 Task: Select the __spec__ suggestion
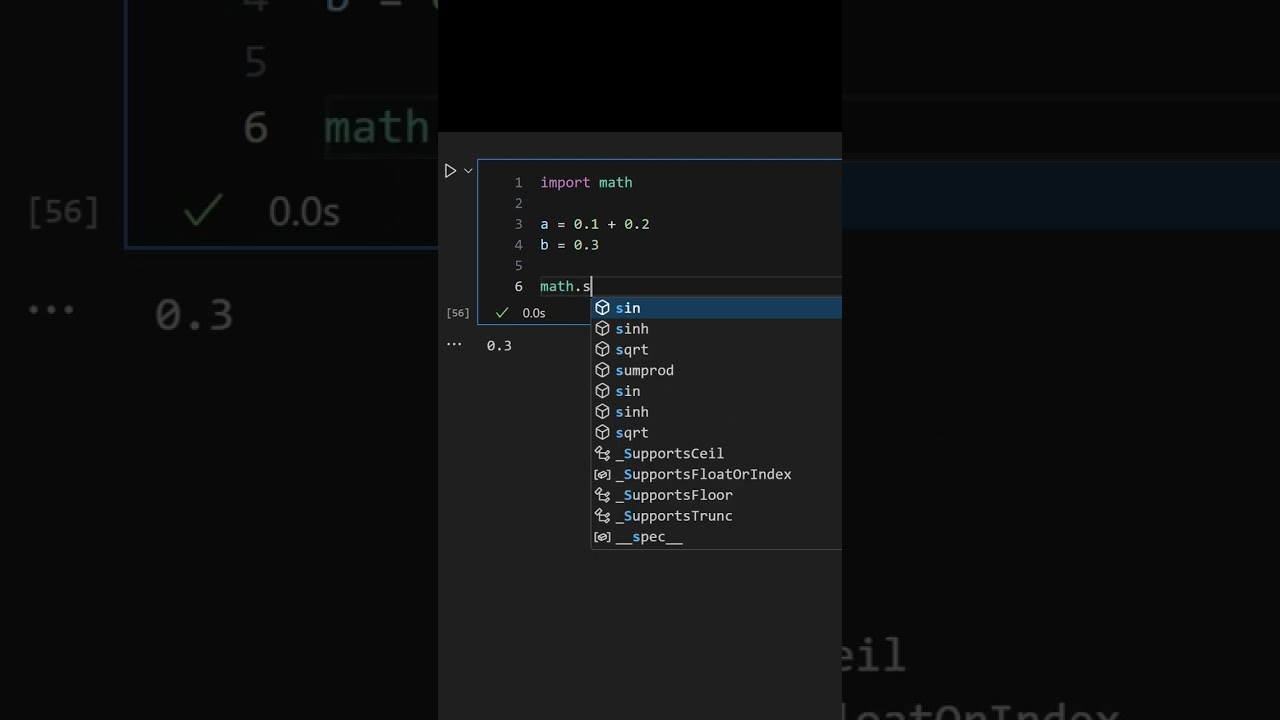click(717, 537)
